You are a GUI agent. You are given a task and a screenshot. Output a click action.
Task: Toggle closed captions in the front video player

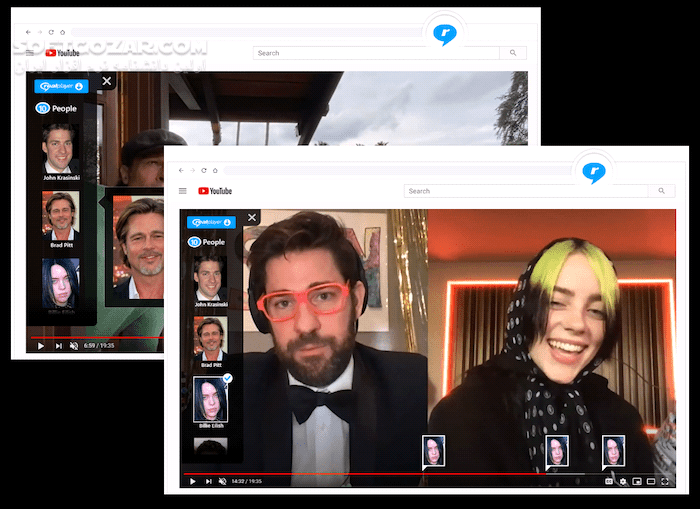tap(608, 481)
